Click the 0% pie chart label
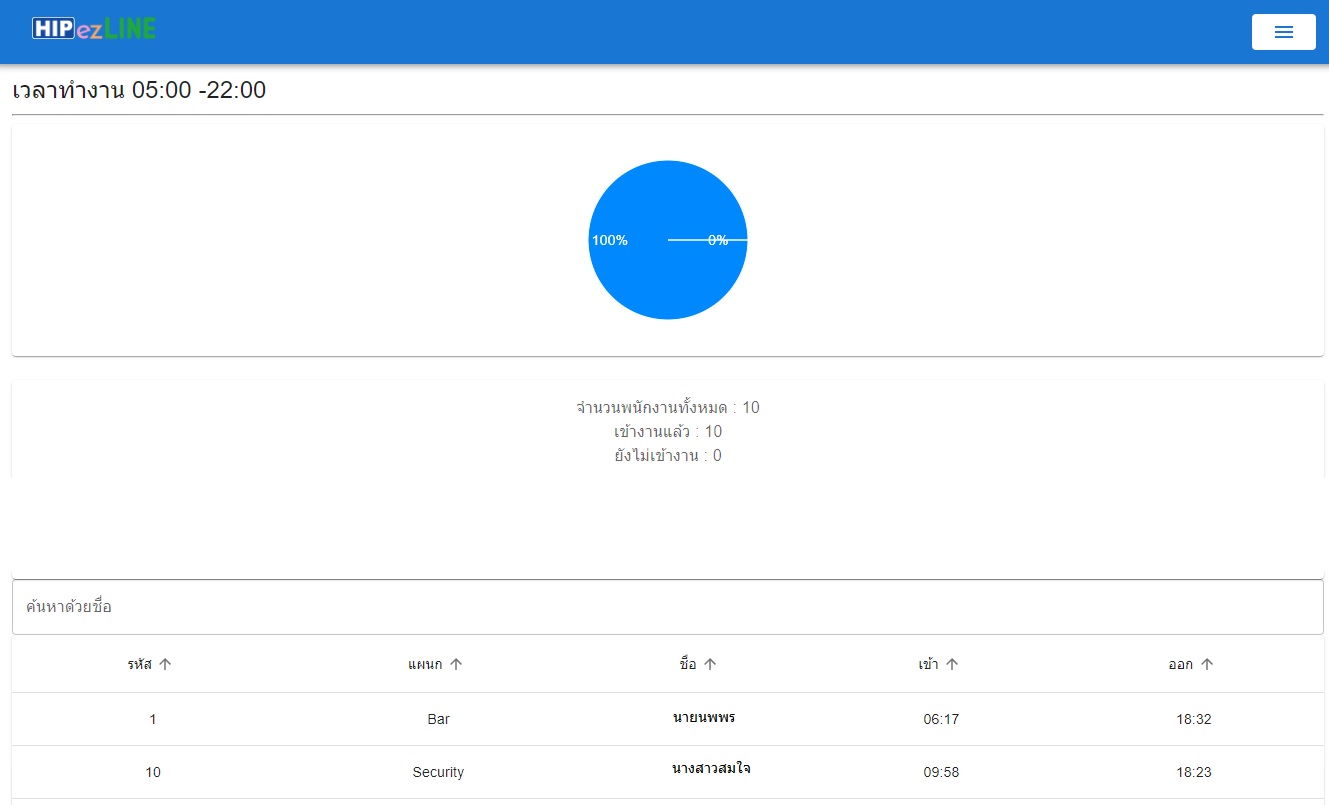1329x805 pixels. click(718, 240)
